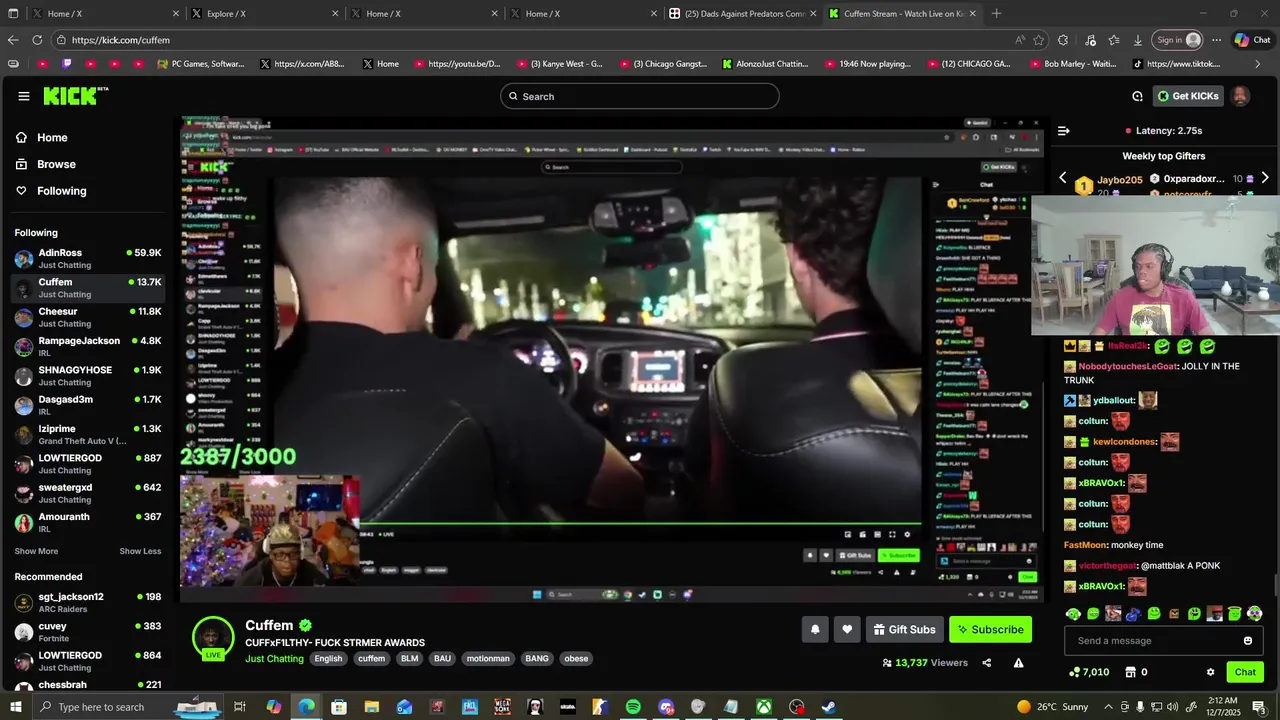Viewport: 1280px width, 720px height.
Task: Open RampageJackson channel in Following list
Action: click(x=88, y=346)
